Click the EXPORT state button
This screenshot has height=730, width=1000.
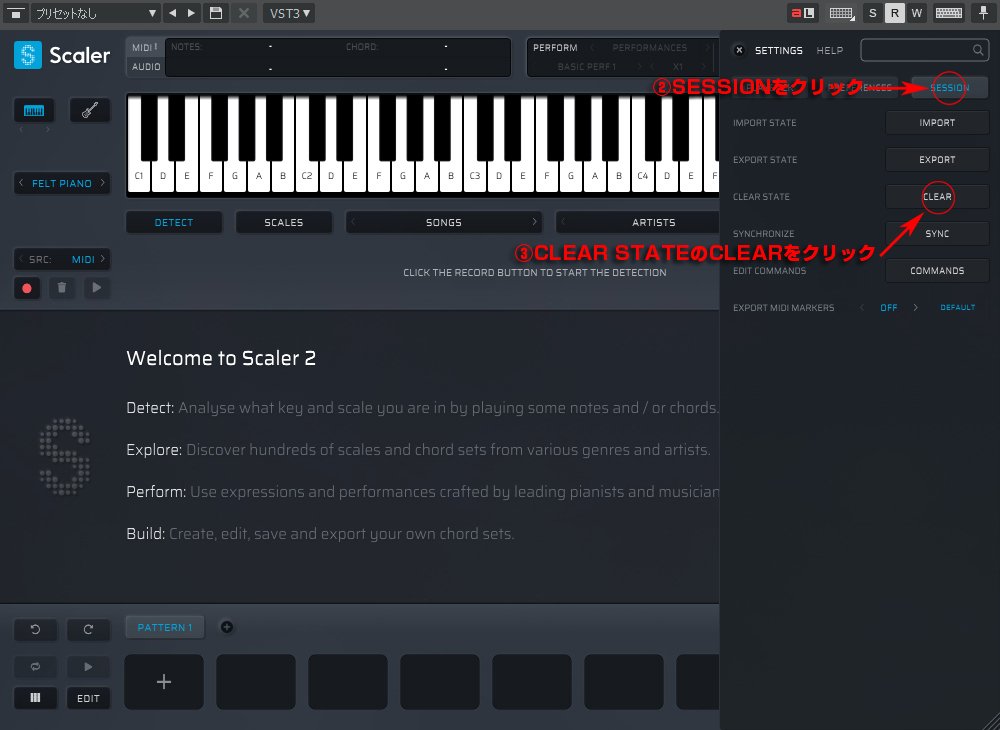point(937,159)
